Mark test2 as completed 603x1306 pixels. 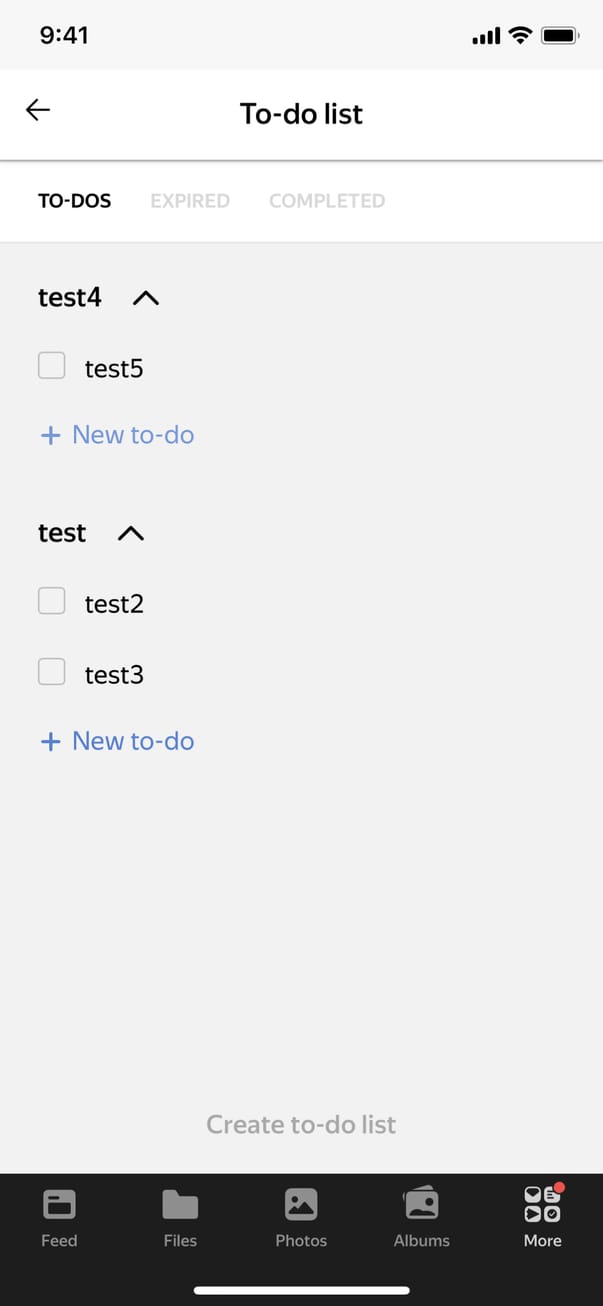click(x=52, y=601)
